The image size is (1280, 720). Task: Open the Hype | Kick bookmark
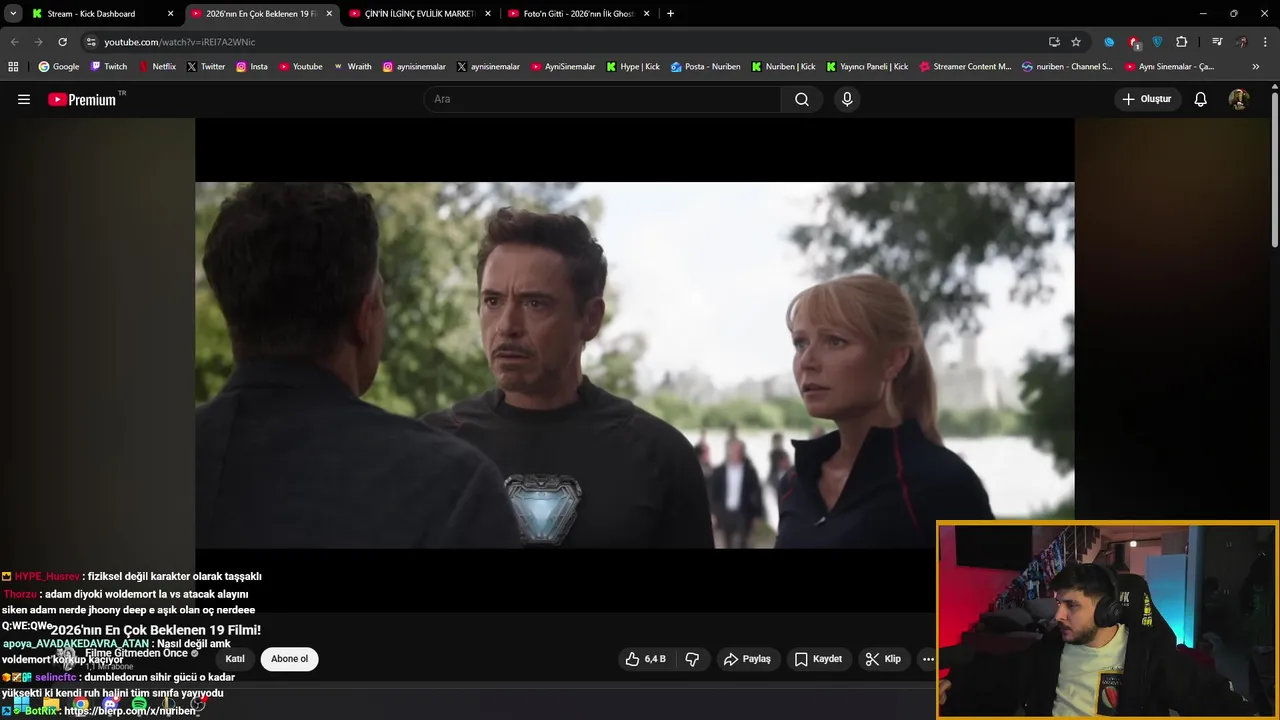pos(633,67)
